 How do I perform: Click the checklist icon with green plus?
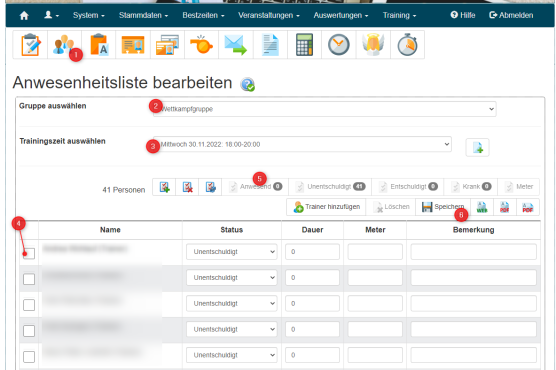coord(164,187)
